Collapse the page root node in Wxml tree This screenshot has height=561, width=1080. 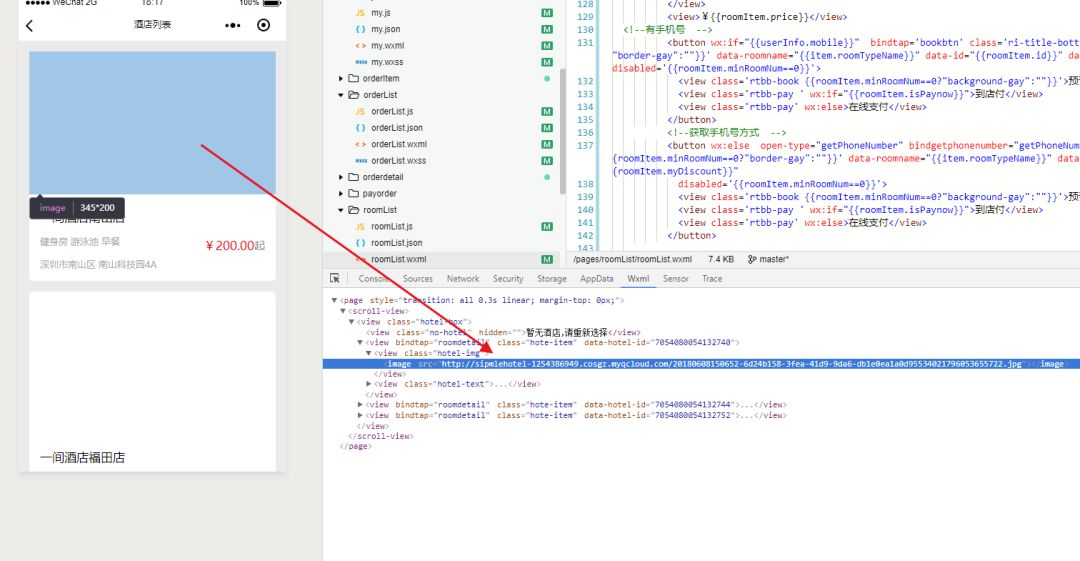pyautogui.click(x=334, y=300)
